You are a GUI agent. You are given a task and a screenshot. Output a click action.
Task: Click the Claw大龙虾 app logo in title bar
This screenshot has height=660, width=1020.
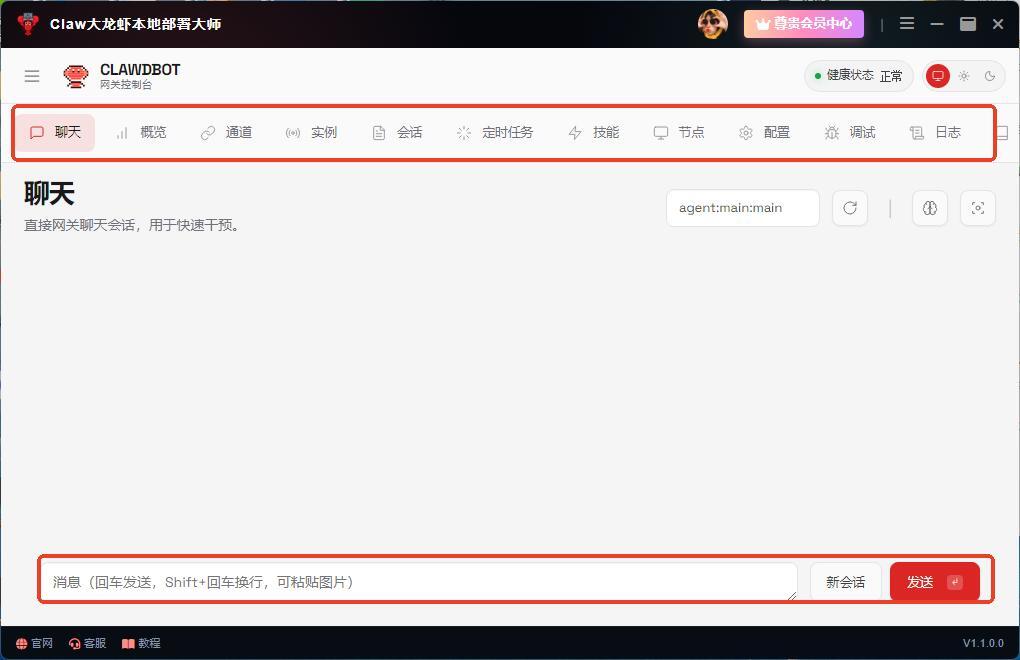[28, 24]
